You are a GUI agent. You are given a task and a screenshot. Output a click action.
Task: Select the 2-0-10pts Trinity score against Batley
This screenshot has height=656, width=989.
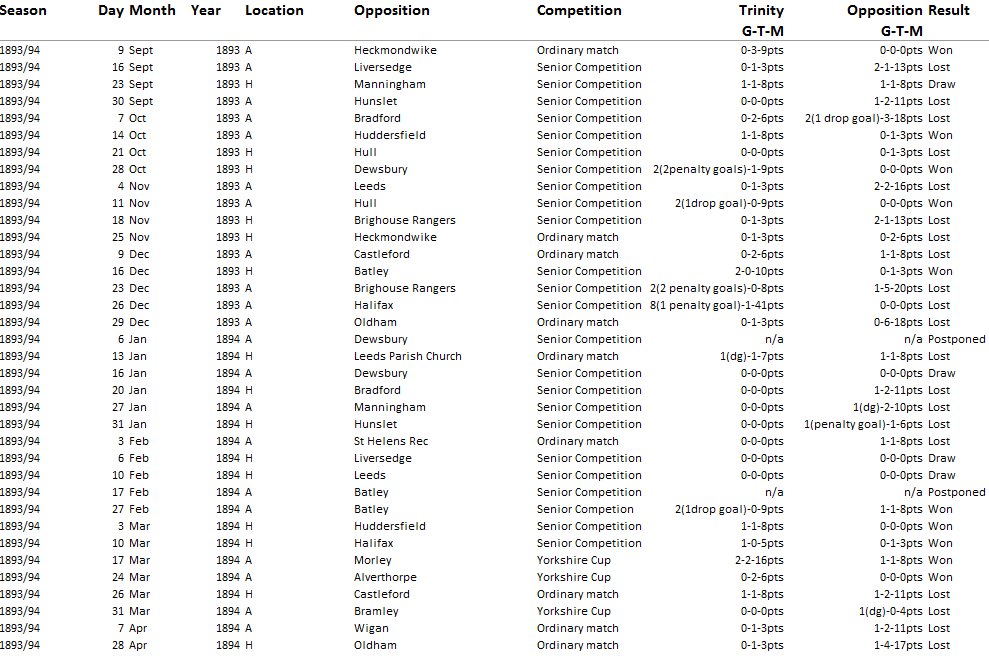(759, 271)
